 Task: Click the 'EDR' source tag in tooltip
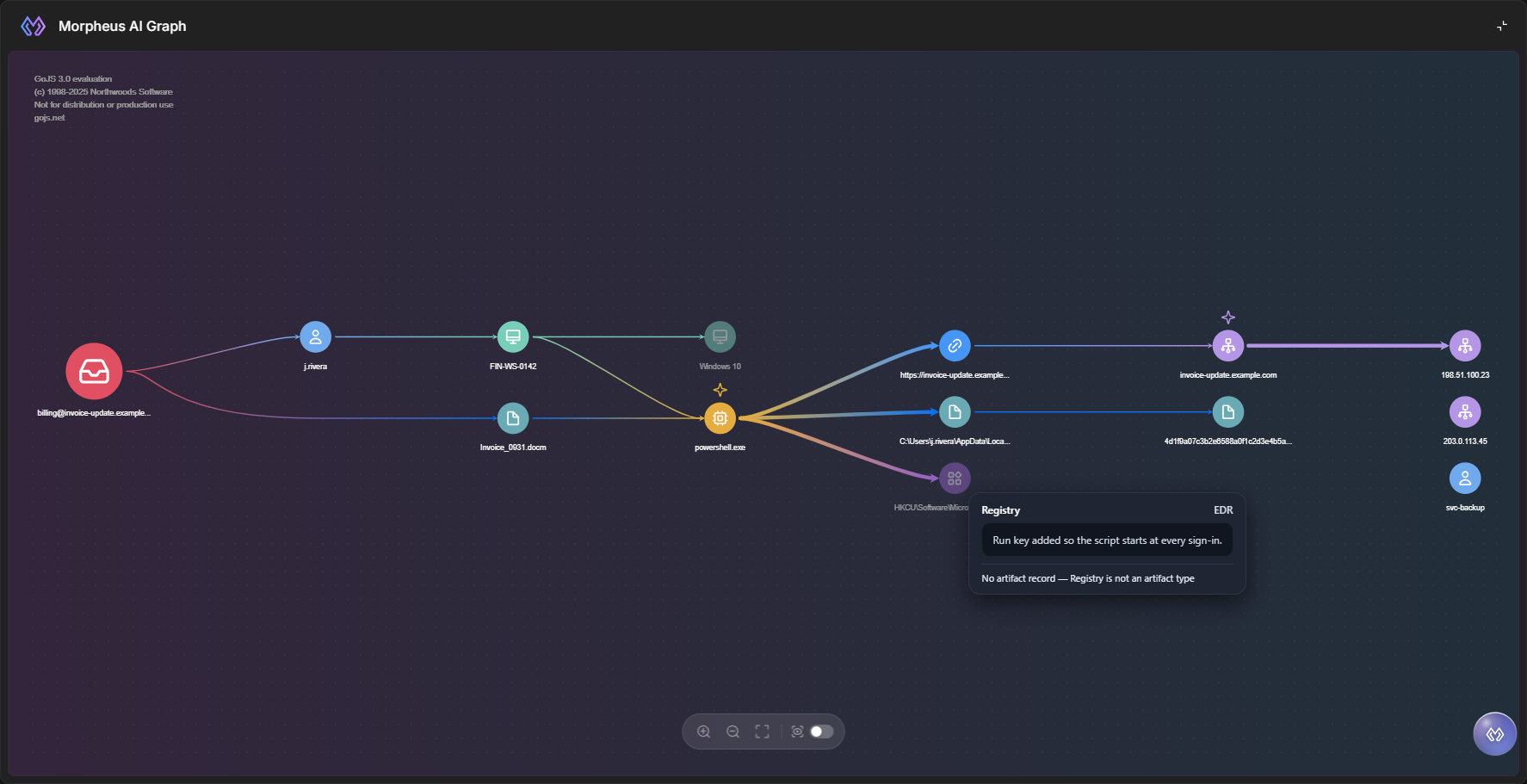(1223, 510)
